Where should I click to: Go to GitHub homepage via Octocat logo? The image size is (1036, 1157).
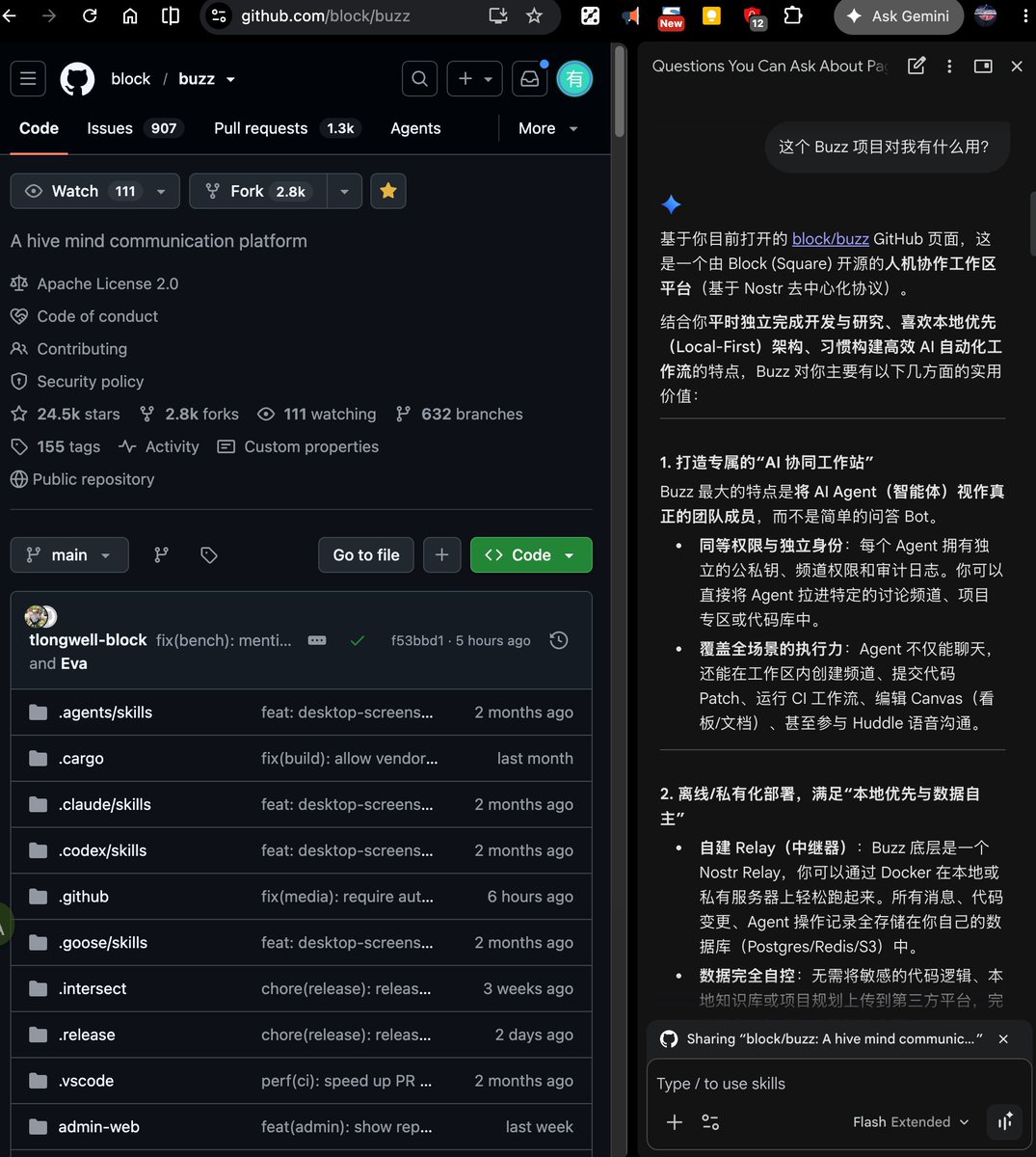coord(77,79)
